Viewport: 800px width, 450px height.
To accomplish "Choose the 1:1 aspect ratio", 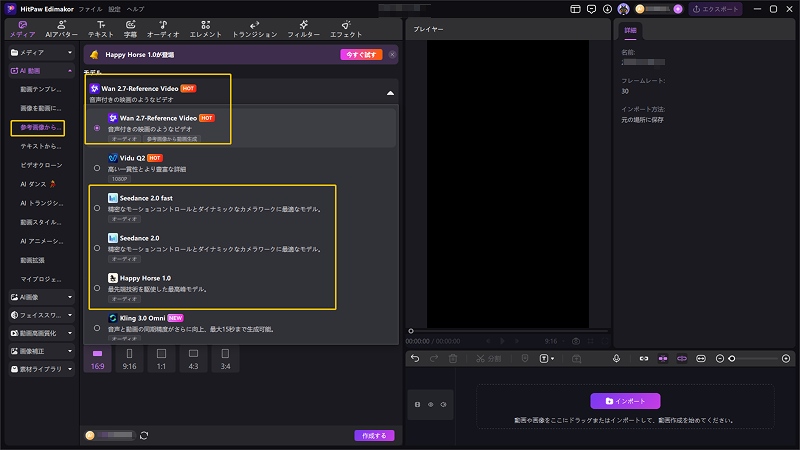I will (x=161, y=359).
